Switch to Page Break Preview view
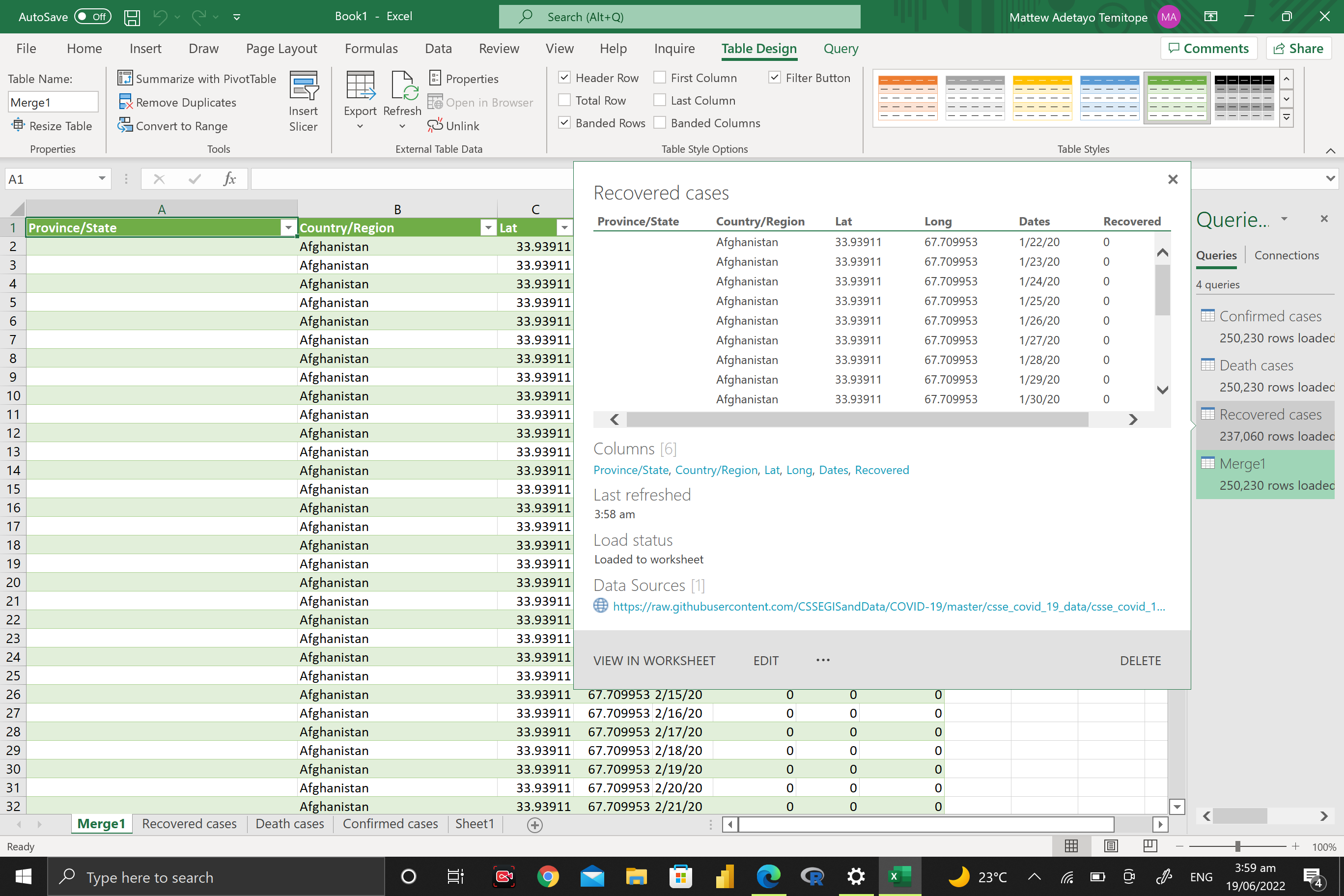 pyautogui.click(x=1149, y=846)
